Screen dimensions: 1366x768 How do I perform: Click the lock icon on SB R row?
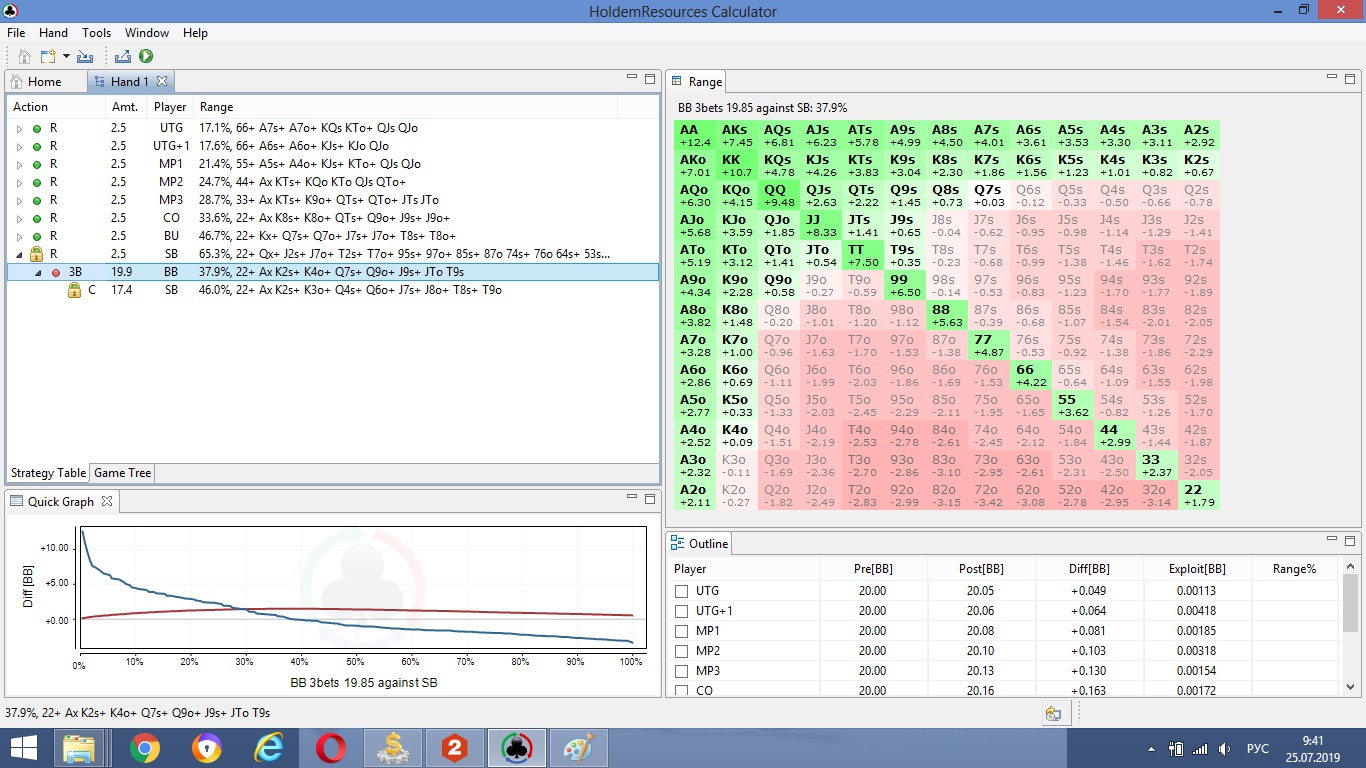coord(37,254)
